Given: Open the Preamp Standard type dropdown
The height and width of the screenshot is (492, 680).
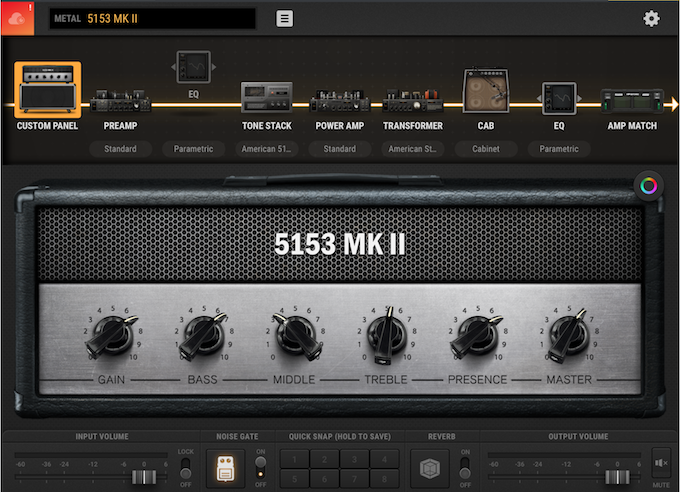Looking at the screenshot, I should click(121, 149).
